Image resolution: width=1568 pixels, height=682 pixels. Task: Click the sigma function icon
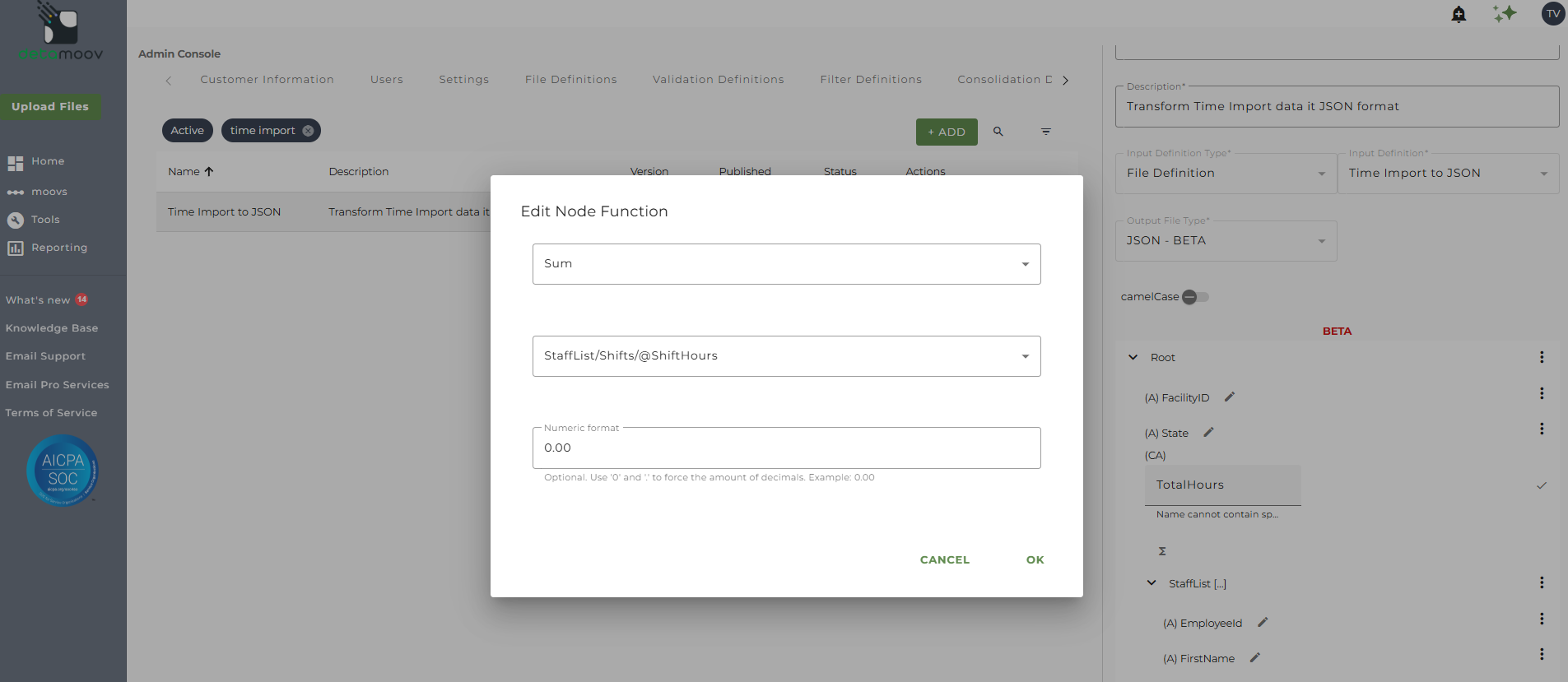point(1162,551)
